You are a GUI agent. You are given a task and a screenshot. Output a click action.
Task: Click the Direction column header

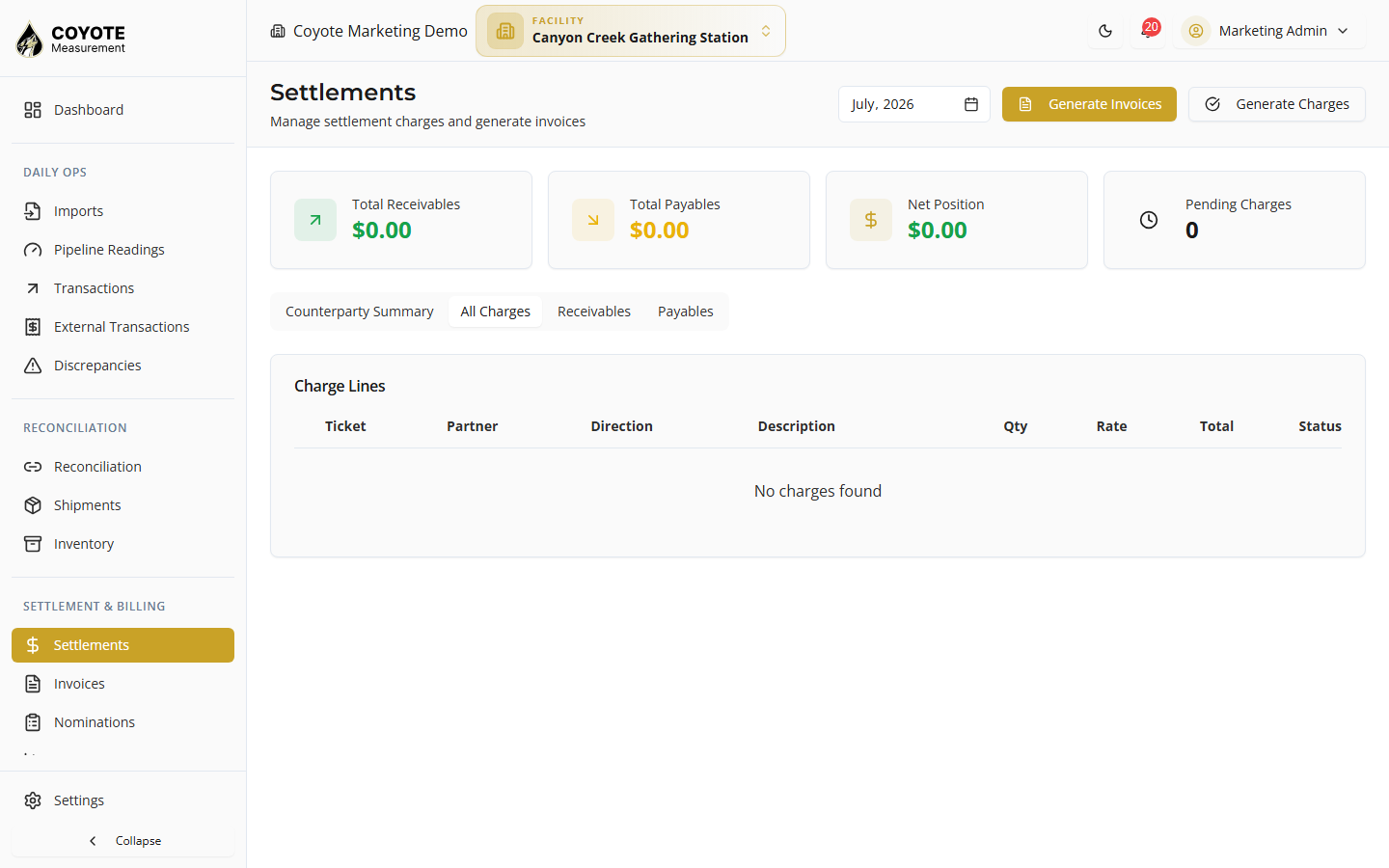point(622,426)
